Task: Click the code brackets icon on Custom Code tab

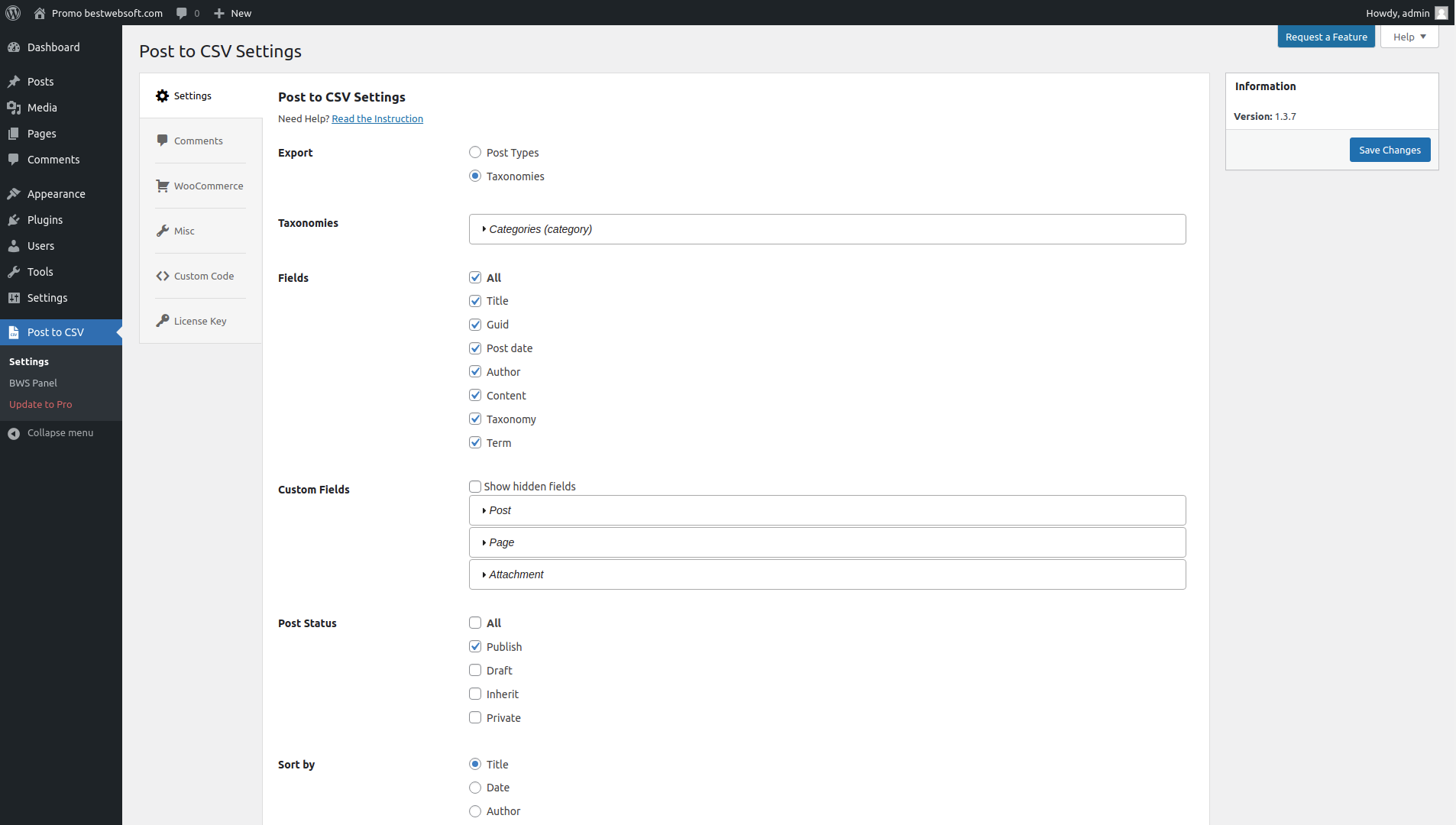Action: [162, 276]
